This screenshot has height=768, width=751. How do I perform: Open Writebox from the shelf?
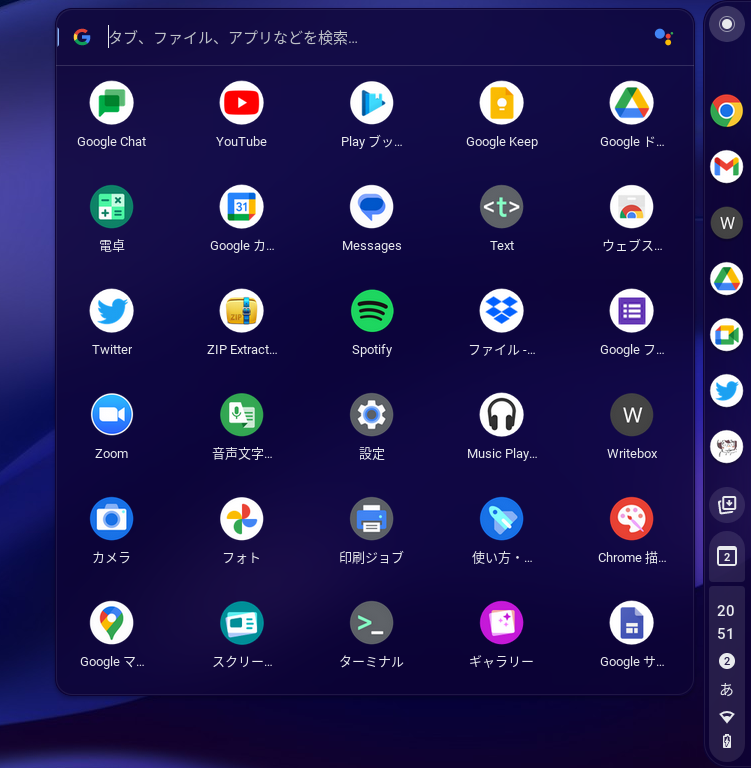click(727, 223)
